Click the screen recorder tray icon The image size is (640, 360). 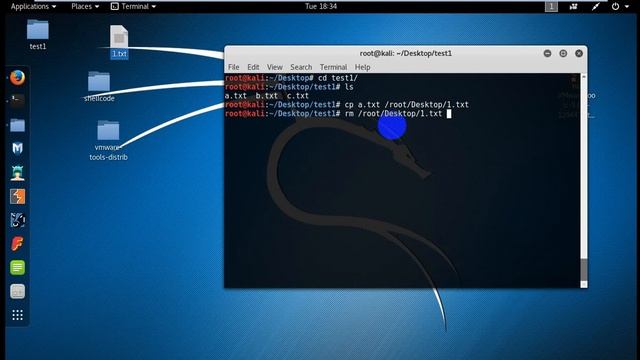573,6
